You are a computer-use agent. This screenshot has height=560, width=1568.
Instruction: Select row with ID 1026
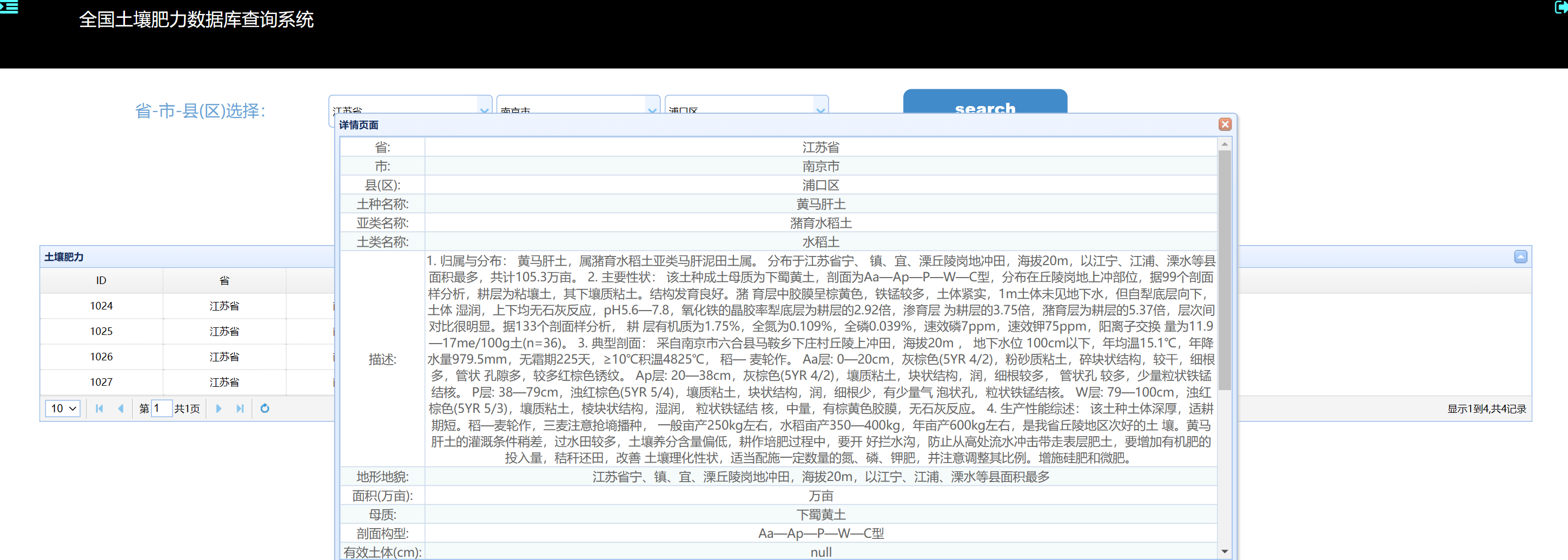pos(187,357)
